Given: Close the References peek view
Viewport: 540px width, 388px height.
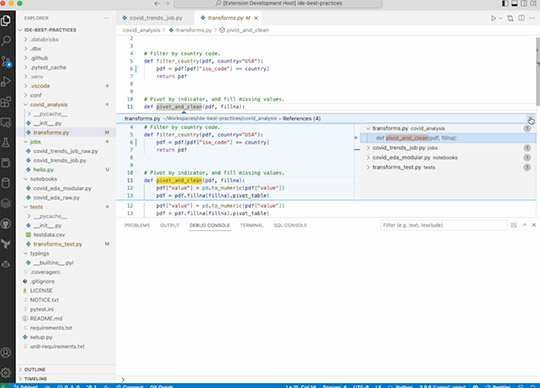Looking at the screenshot, I should (x=531, y=119).
